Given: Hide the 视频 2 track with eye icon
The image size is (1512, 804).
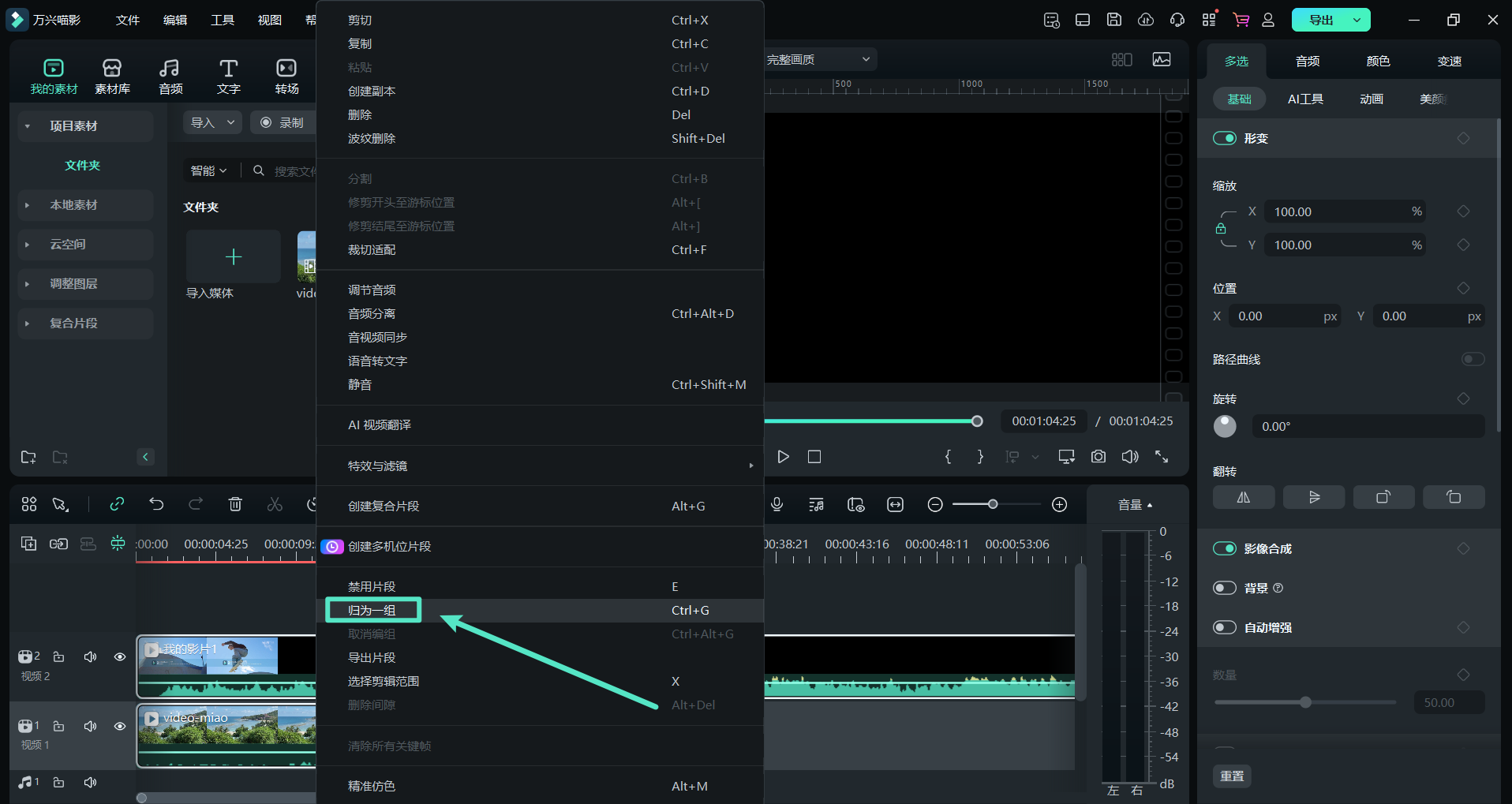Looking at the screenshot, I should [x=120, y=656].
